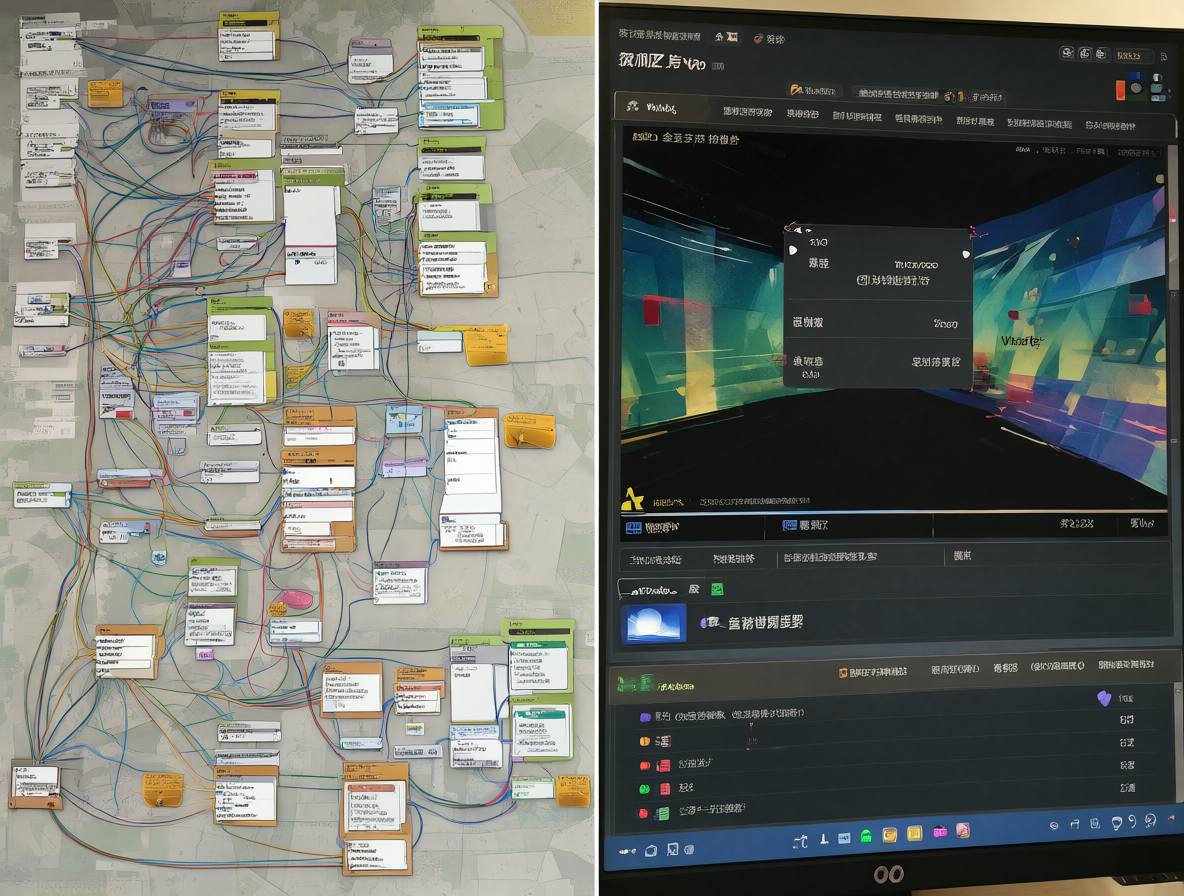Open the magenta app icon on the taskbar

coord(939,832)
